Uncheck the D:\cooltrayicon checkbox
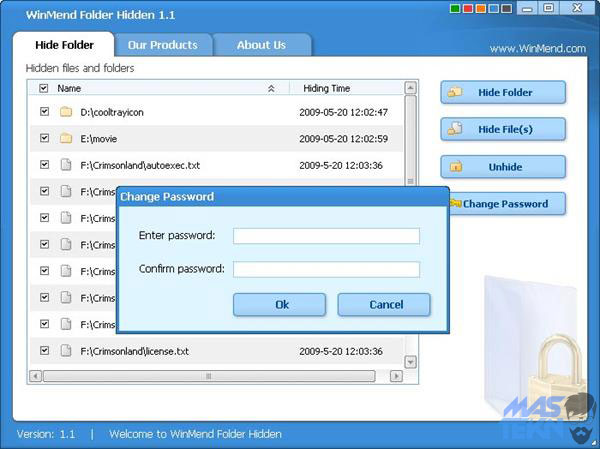Viewport: 600px width, 449px height. pyautogui.click(x=44, y=111)
